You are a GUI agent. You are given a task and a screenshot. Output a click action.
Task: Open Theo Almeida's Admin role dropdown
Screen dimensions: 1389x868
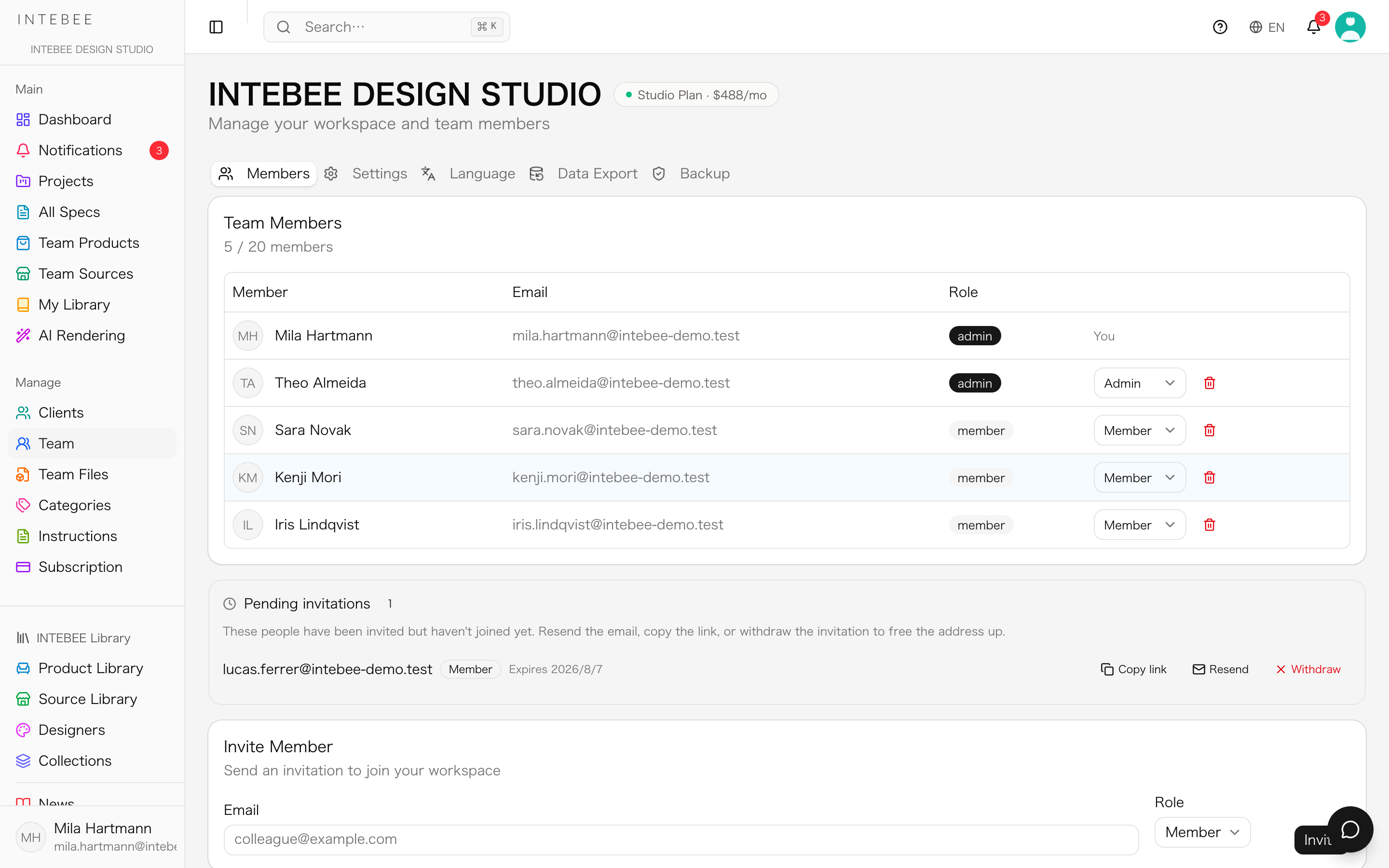point(1139,383)
